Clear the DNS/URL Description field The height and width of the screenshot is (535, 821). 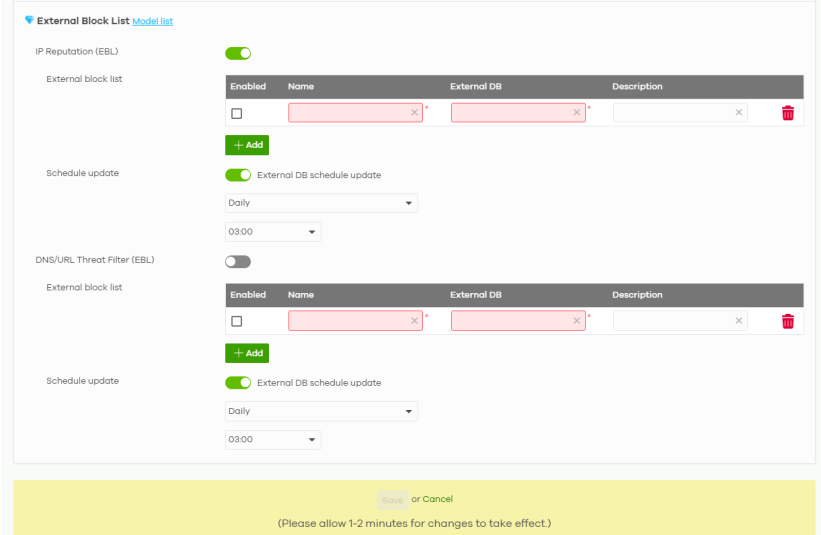tap(739, 321)
